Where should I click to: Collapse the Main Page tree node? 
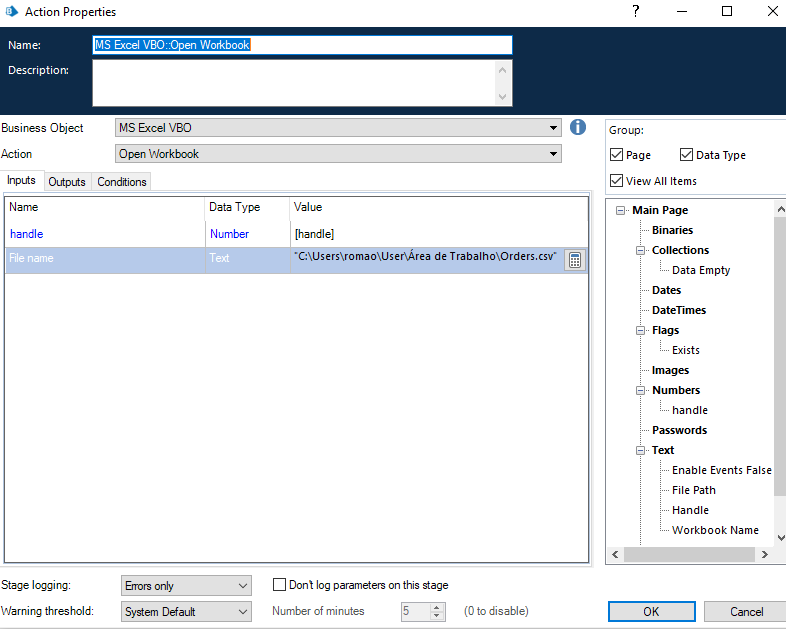621,211
